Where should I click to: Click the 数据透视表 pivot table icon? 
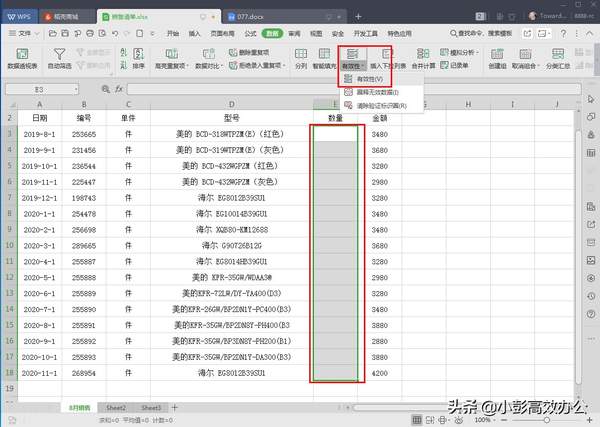click(23, 55)
